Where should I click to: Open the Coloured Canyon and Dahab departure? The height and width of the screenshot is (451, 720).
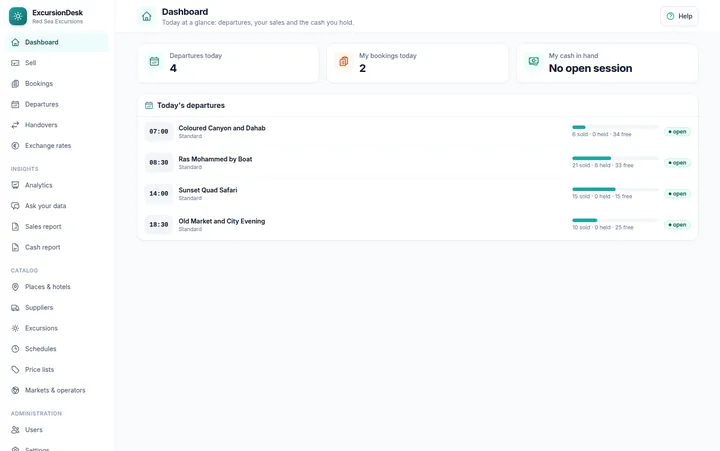(x=417, y=132)
